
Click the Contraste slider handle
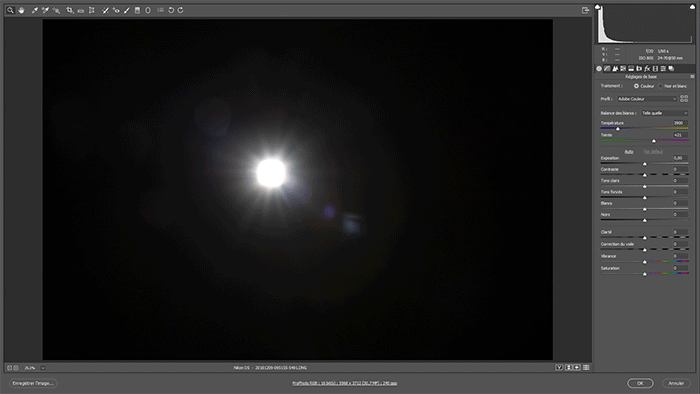pyautogui.click(x=645, y=175)
